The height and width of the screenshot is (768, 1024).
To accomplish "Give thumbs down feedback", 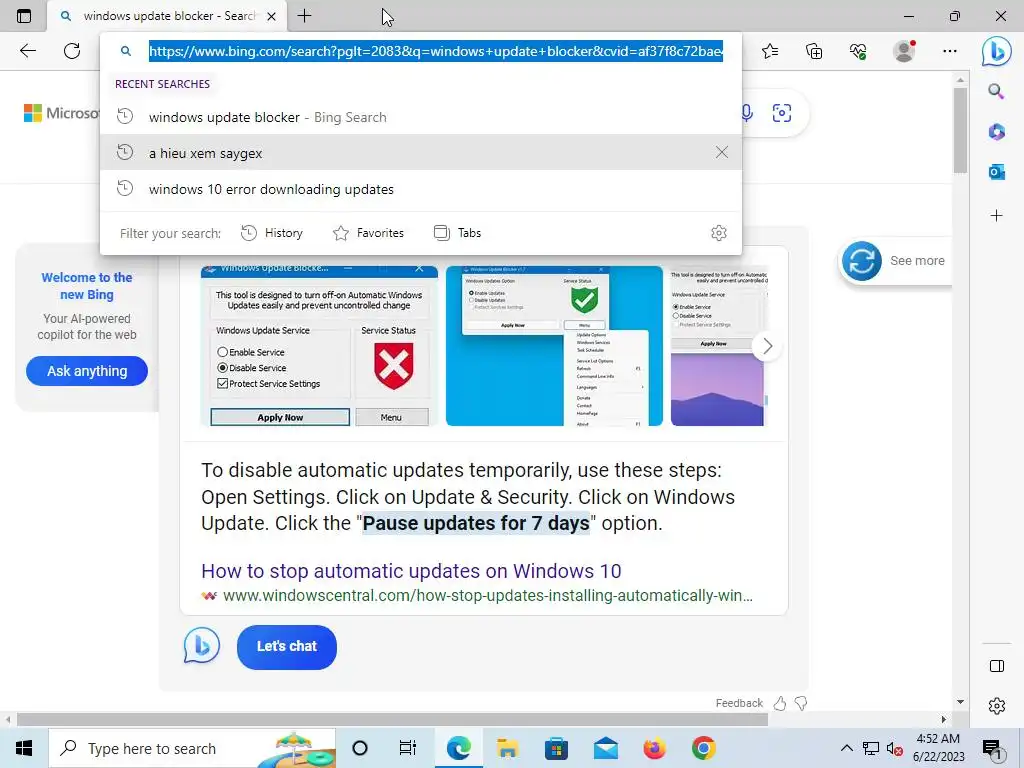I will [801, 703].
